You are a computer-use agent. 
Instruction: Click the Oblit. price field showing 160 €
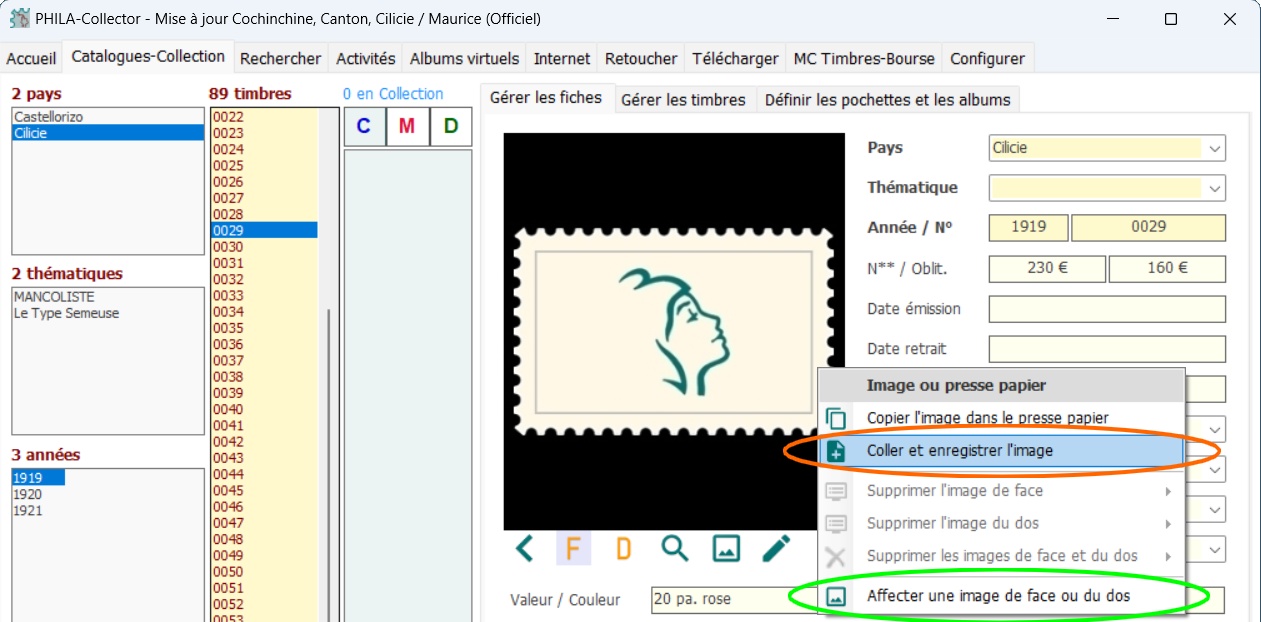click(x=1167, y=268)
